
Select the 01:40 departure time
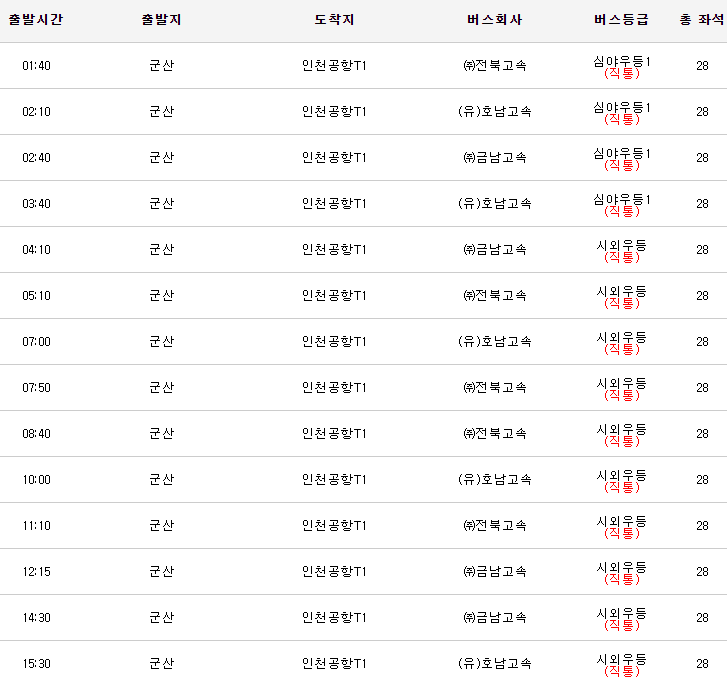(x=36, y=66)
